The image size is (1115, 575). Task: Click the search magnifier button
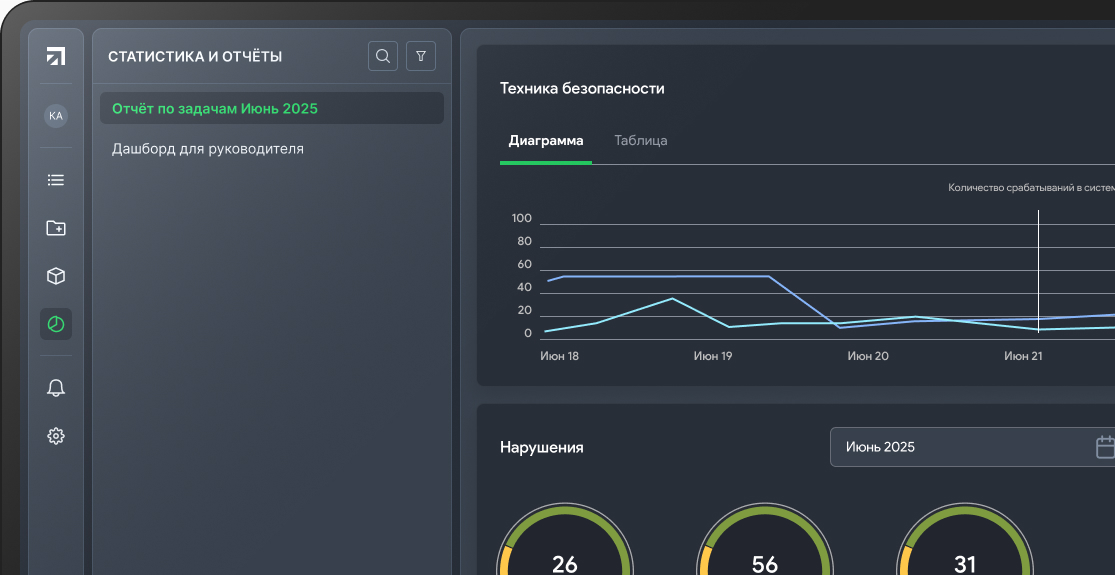(383, 56)
